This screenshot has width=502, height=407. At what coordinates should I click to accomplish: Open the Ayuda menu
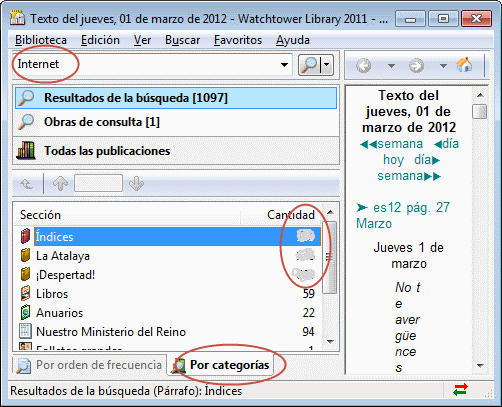(293, 40)
